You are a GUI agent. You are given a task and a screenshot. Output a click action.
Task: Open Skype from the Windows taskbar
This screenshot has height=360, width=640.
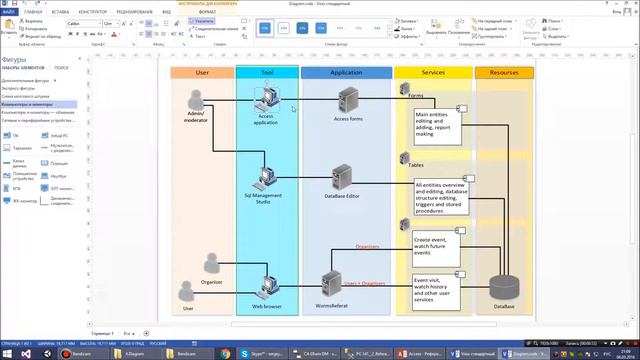coord(261,353)
